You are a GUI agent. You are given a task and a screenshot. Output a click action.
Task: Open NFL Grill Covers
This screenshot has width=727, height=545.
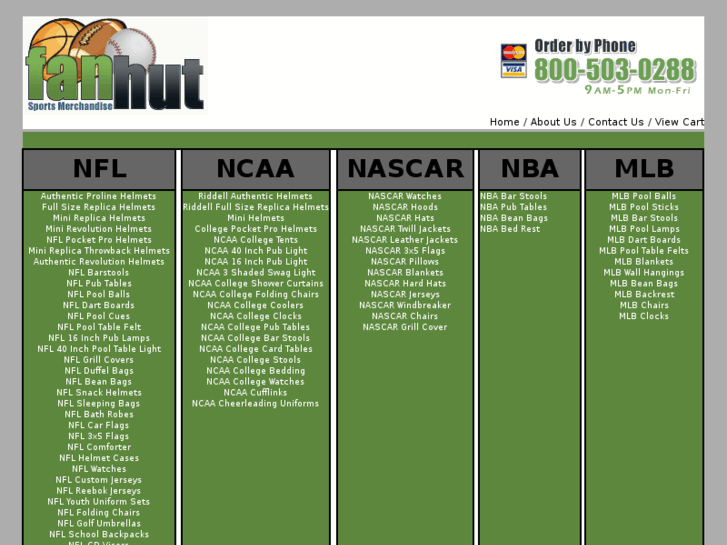pos(98,360)
